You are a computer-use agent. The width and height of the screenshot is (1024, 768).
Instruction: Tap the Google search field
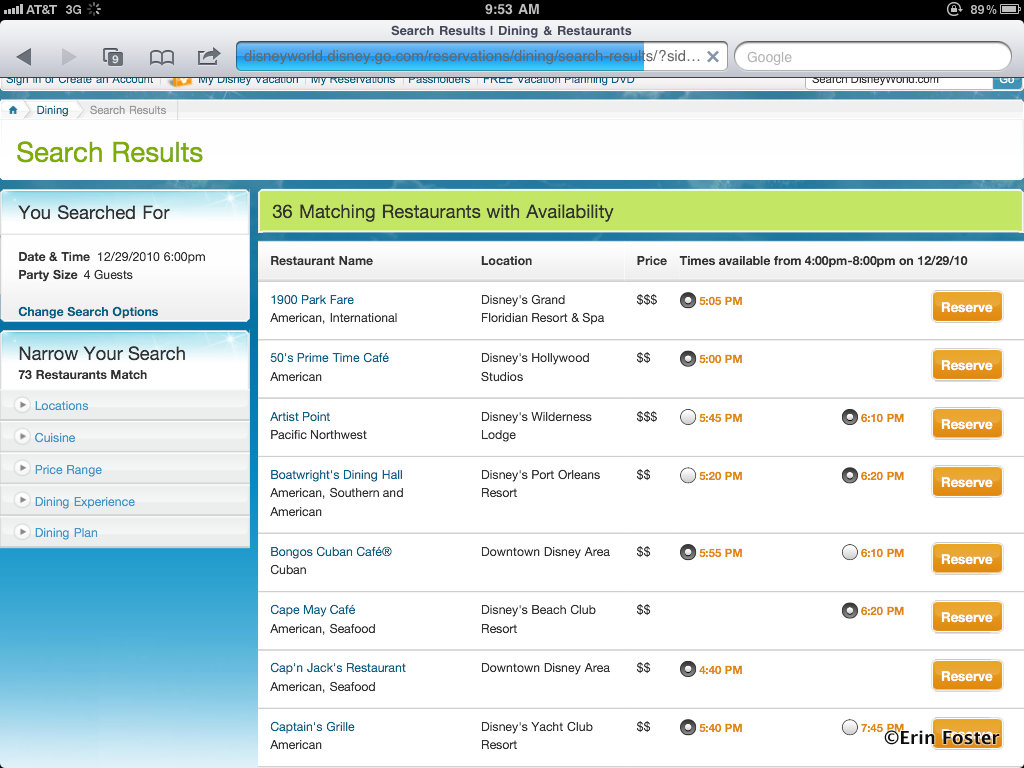click(x=872, y=57)
